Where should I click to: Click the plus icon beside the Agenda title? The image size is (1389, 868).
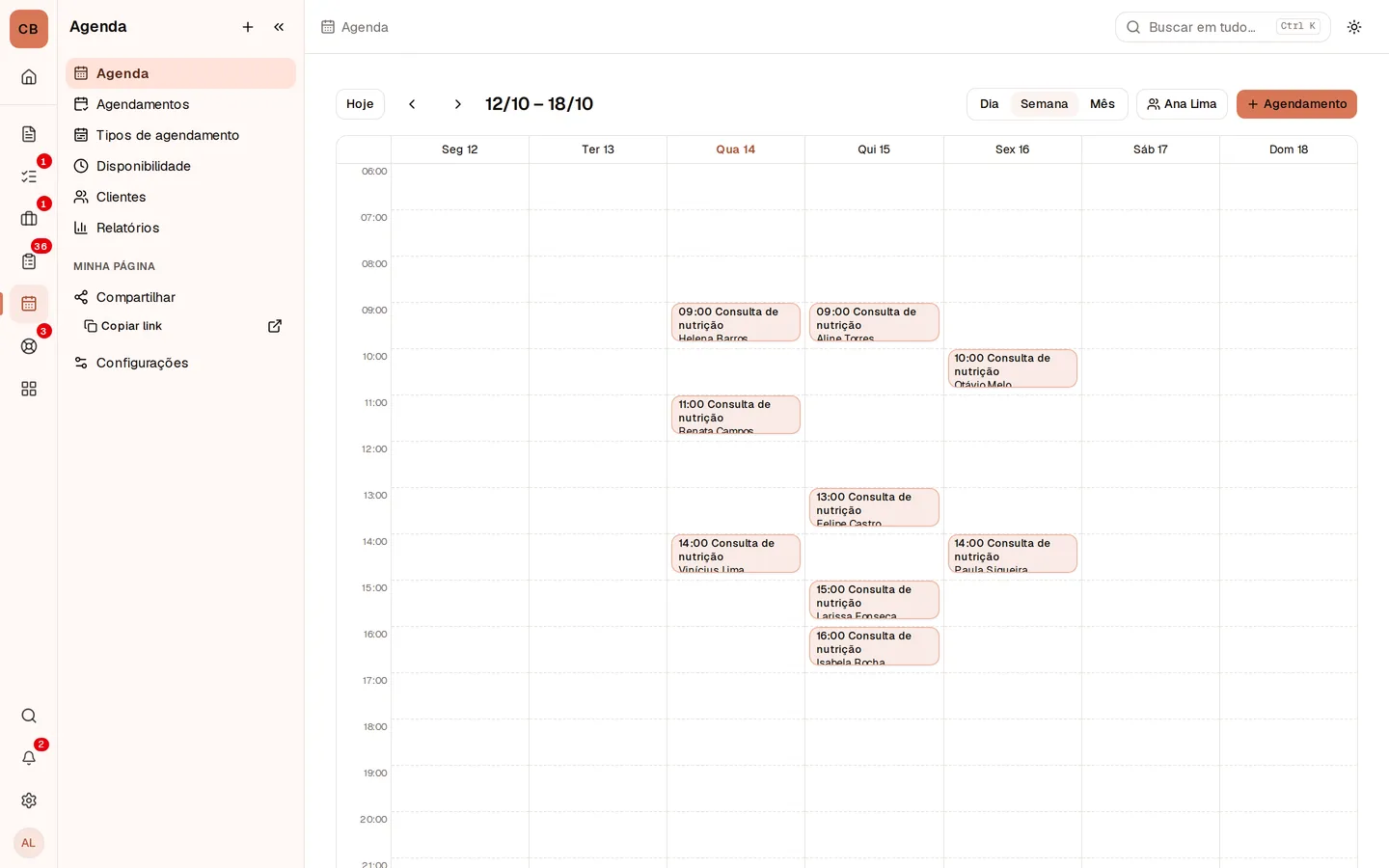coord(248,27)
